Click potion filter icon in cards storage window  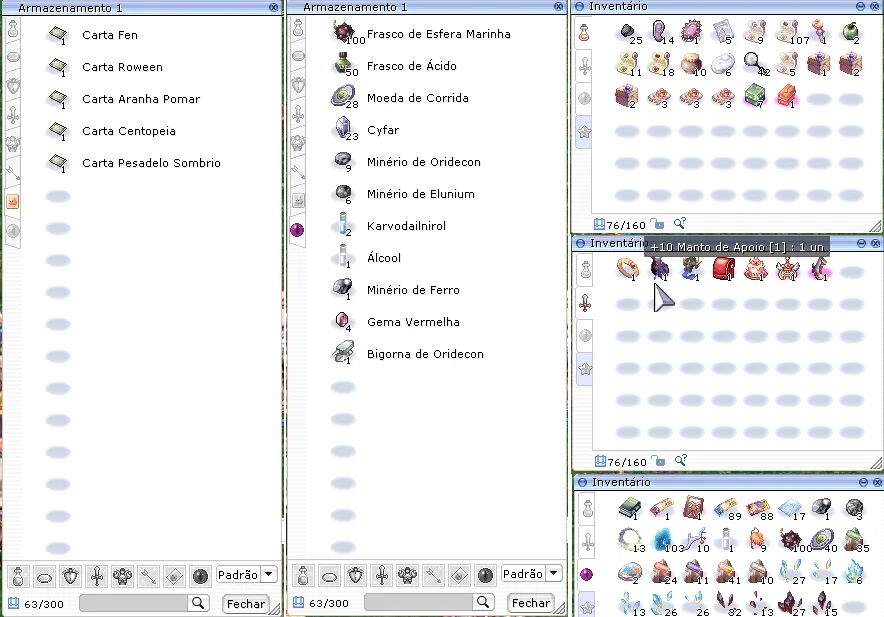17,576
